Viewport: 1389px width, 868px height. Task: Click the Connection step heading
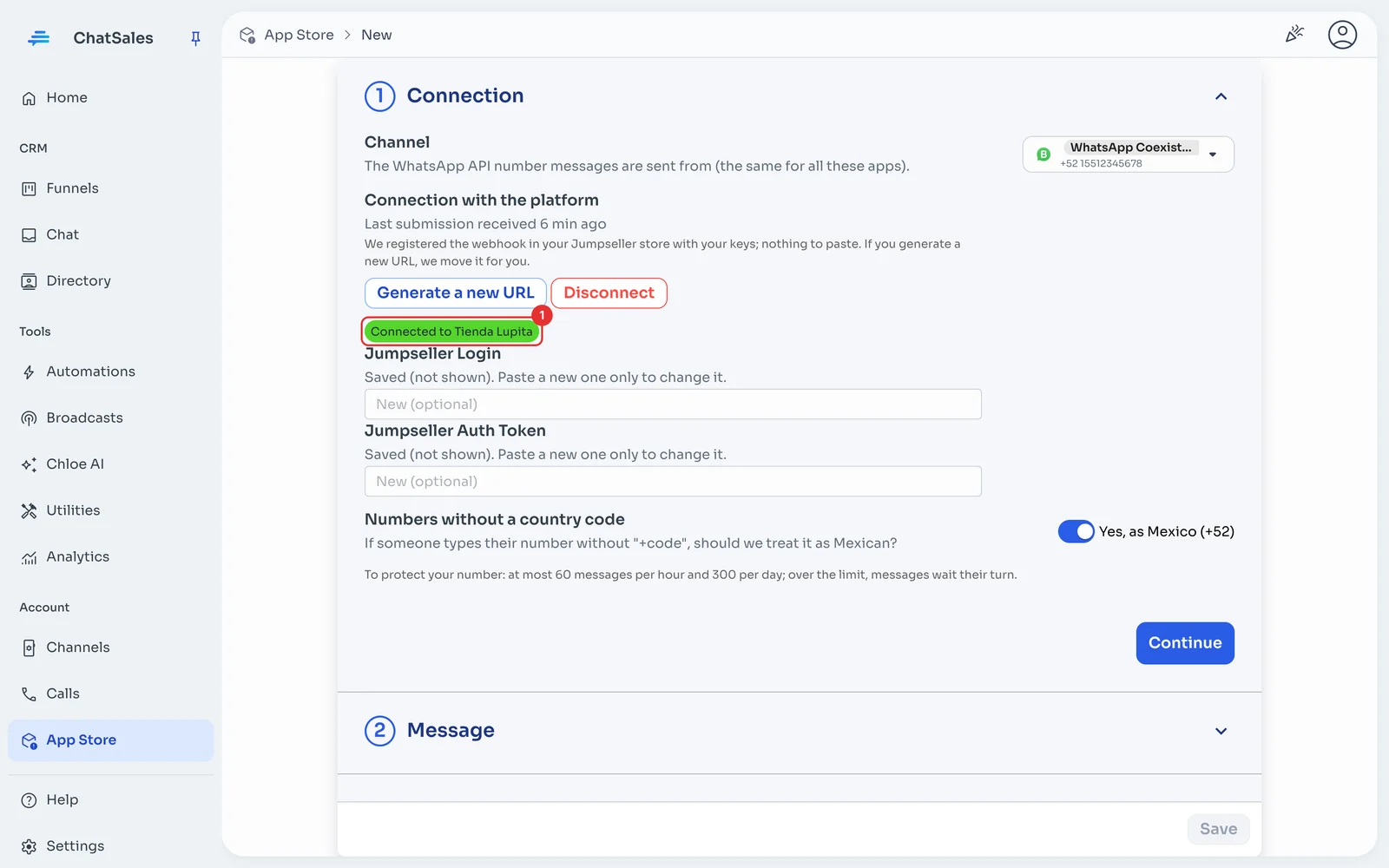(465, 95)
